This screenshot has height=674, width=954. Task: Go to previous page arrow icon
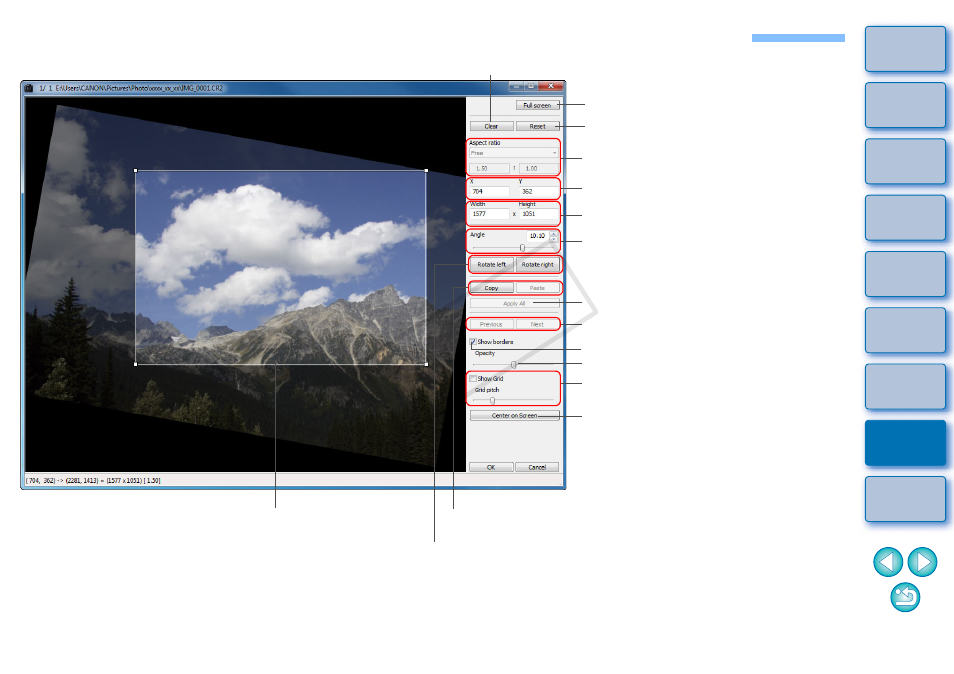click(888, 561)
